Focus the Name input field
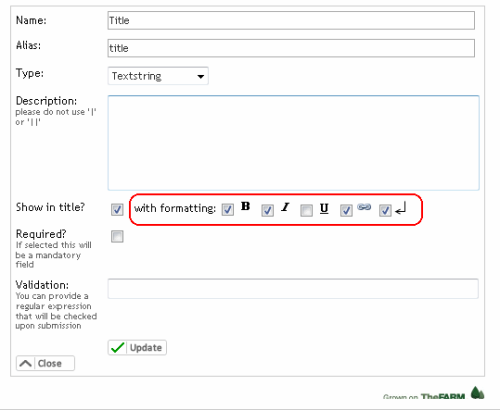This screenshot has width=500, height=410. tap(291, 20)
